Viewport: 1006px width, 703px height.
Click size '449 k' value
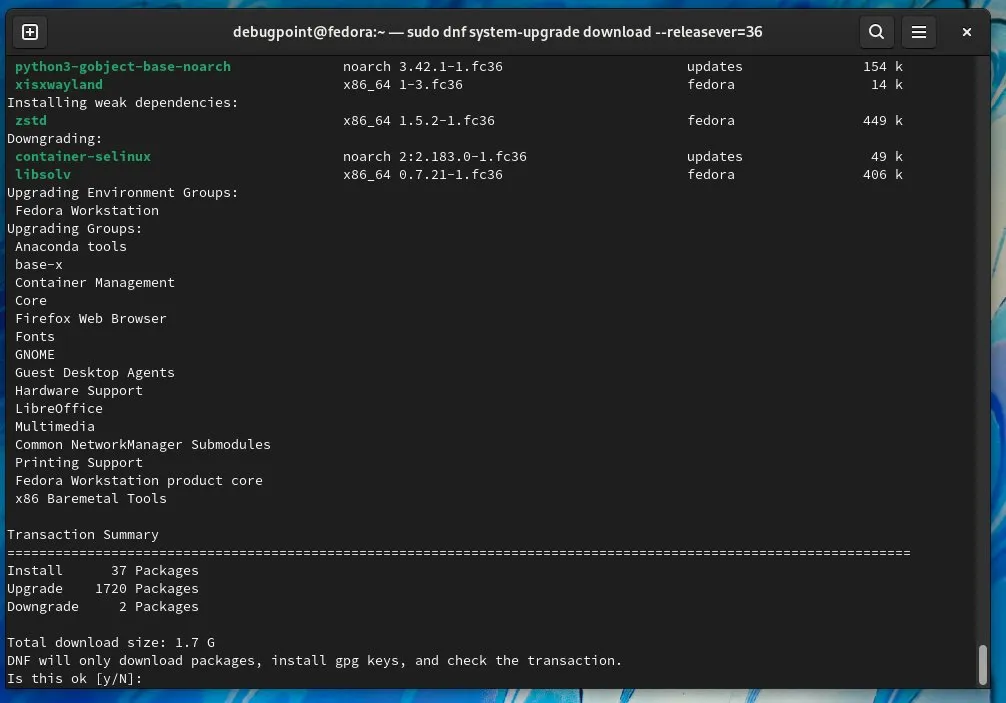coord(883,121)
